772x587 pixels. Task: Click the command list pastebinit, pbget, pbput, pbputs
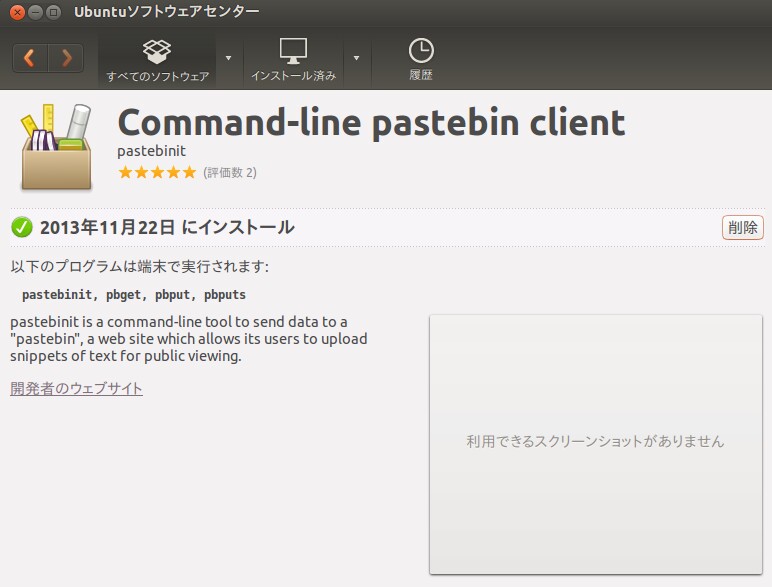tap(134, 295)
